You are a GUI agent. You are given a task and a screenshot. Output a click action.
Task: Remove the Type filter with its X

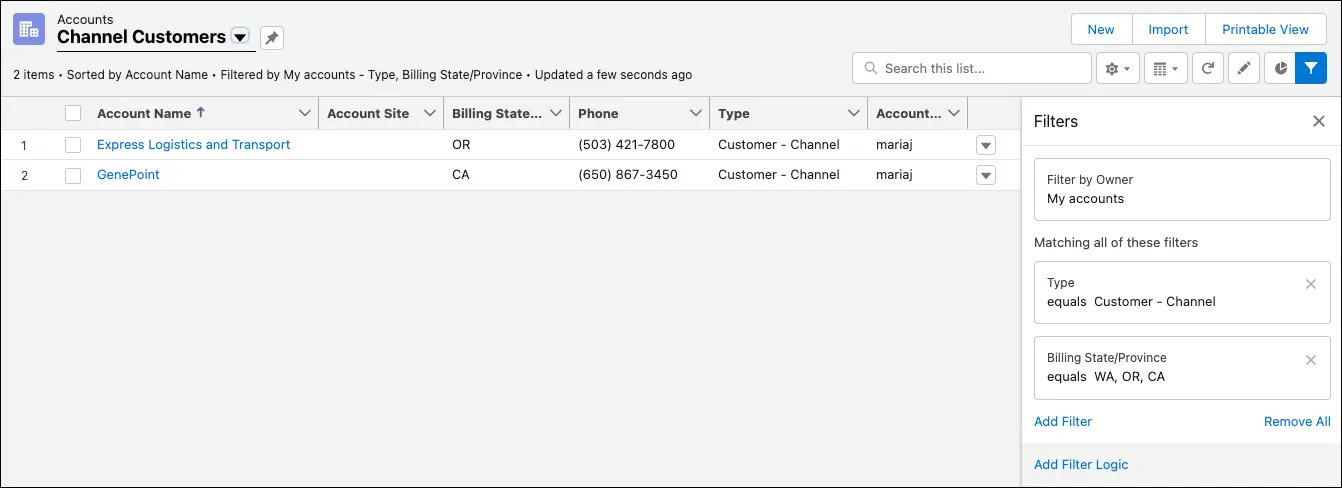[x=1311, y=284]
